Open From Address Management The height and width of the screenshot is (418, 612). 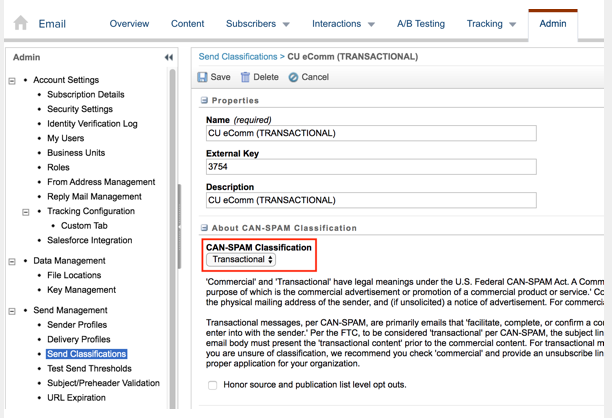[101, 182]
